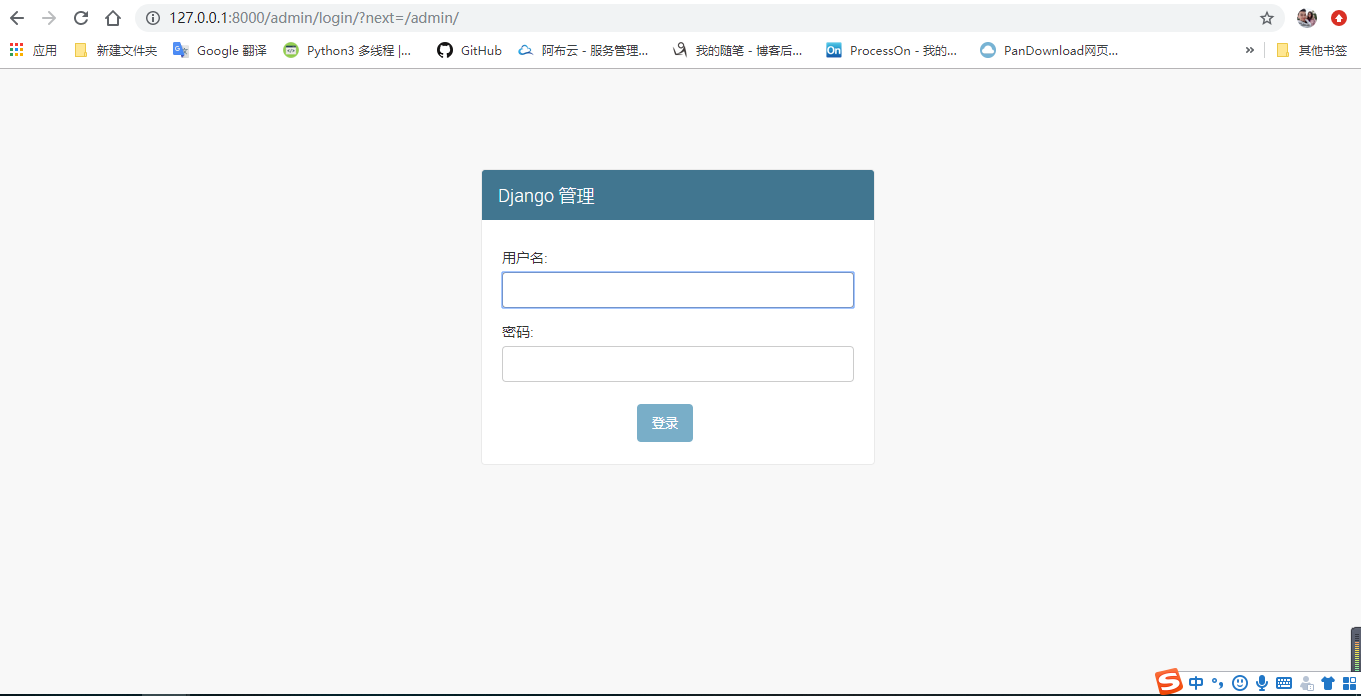Open the 我的随笔 - 博客后台 bookmark
Viewport: 1361px width, 696px height.
click(x=738, y=50)
